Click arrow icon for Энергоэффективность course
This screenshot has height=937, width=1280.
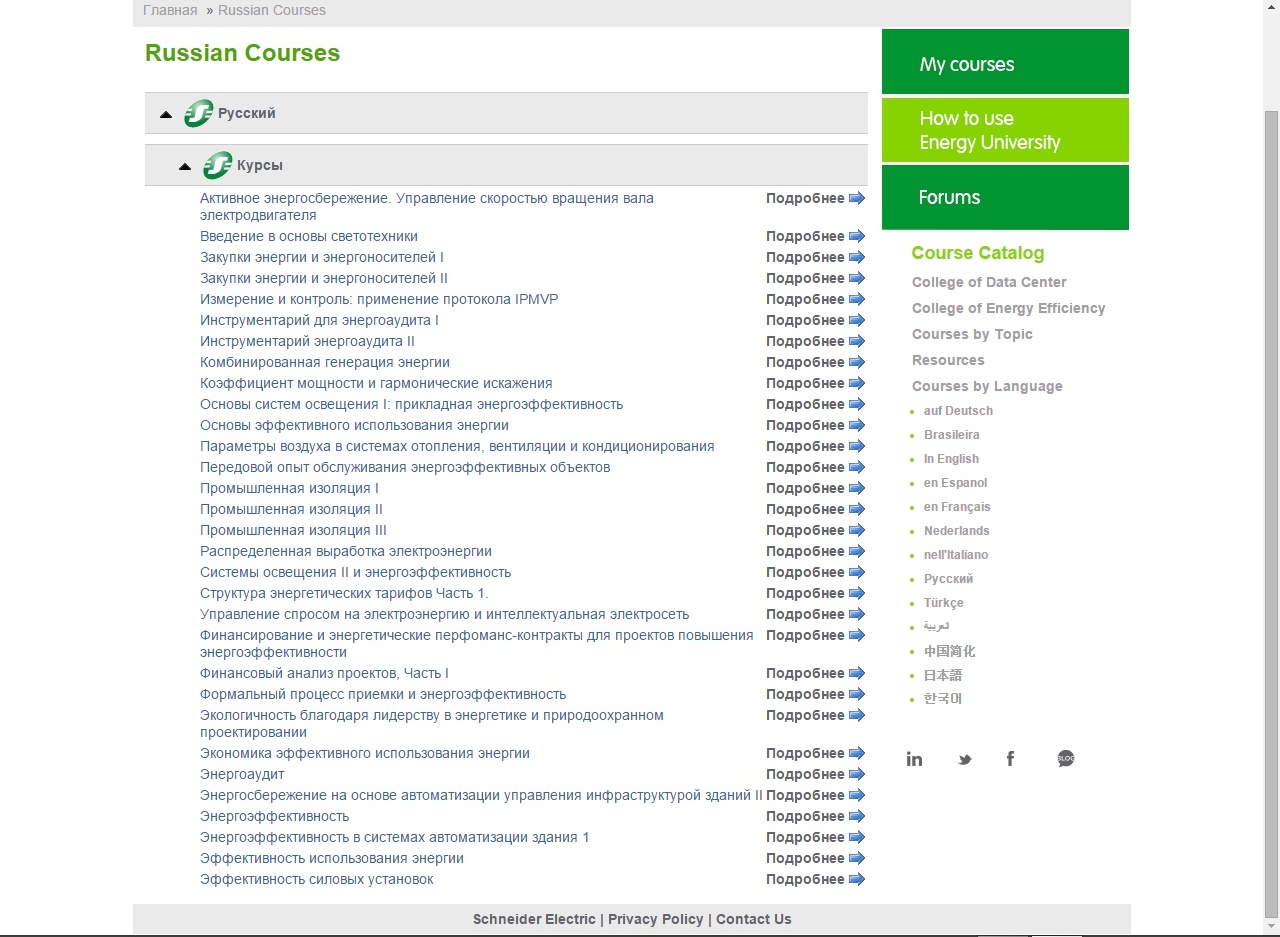coord(857,816)
